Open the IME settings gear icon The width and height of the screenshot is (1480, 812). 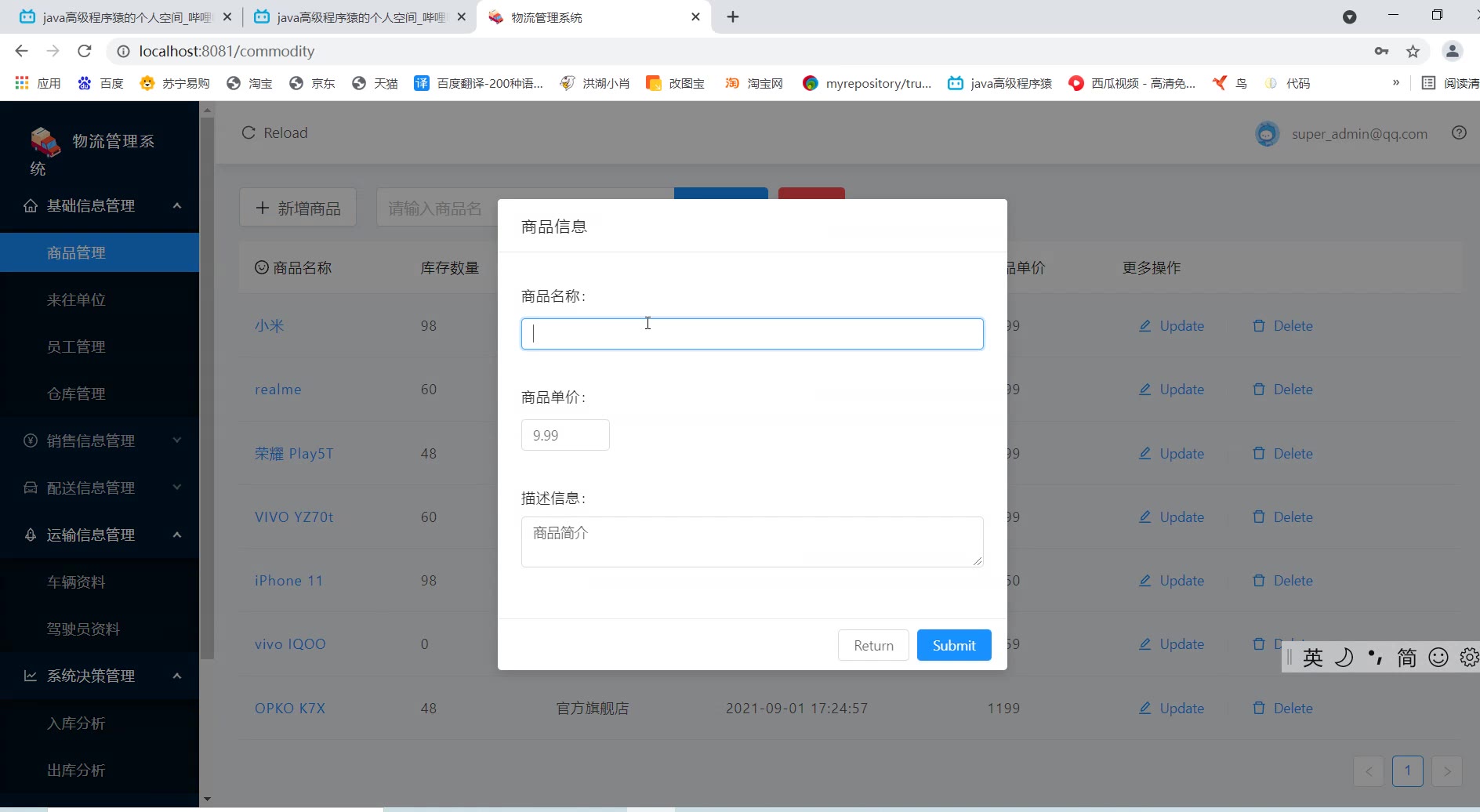pyautogui.click(x=1469, y=657)
